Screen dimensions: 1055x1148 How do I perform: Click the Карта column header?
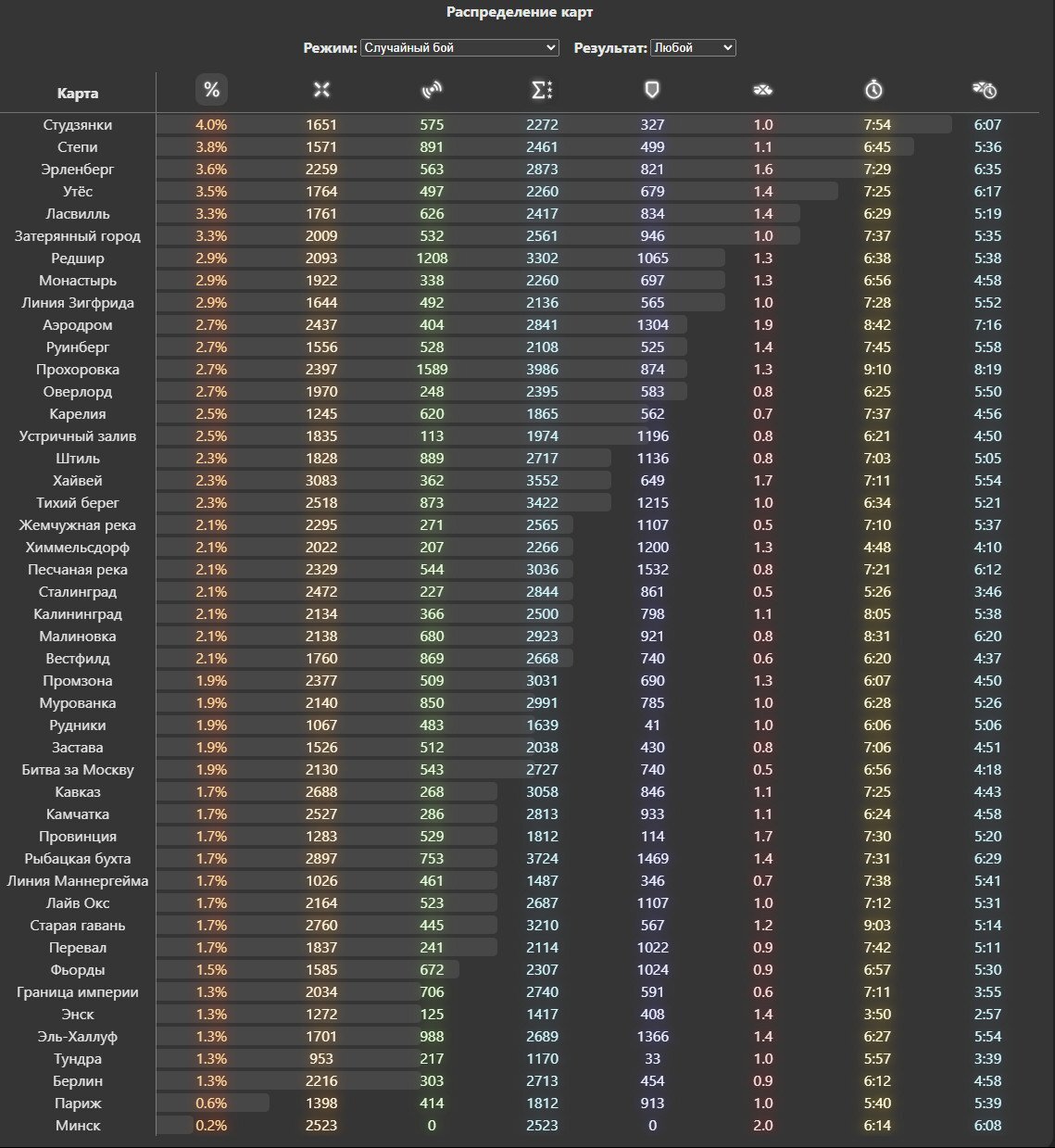pos(78,93)
